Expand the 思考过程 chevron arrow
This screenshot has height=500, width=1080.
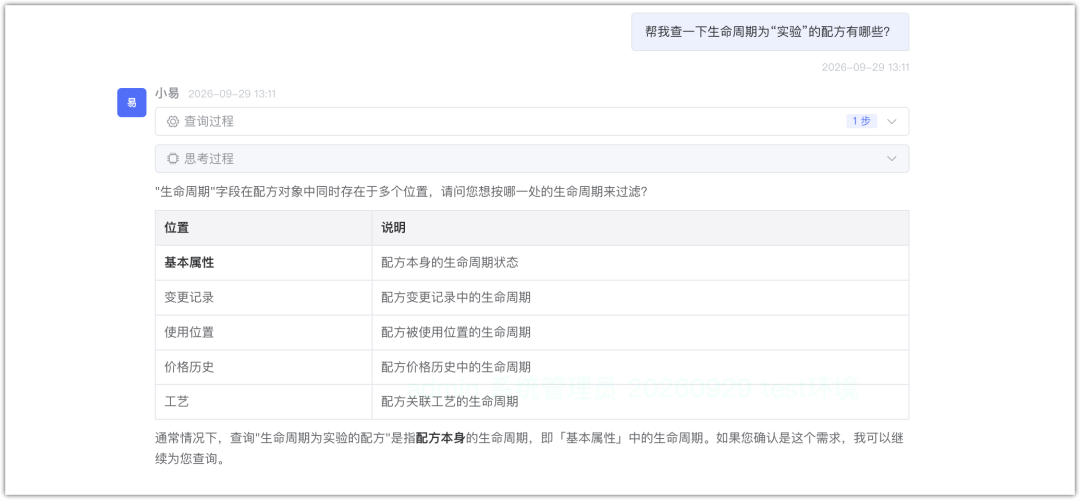point(892,158)
